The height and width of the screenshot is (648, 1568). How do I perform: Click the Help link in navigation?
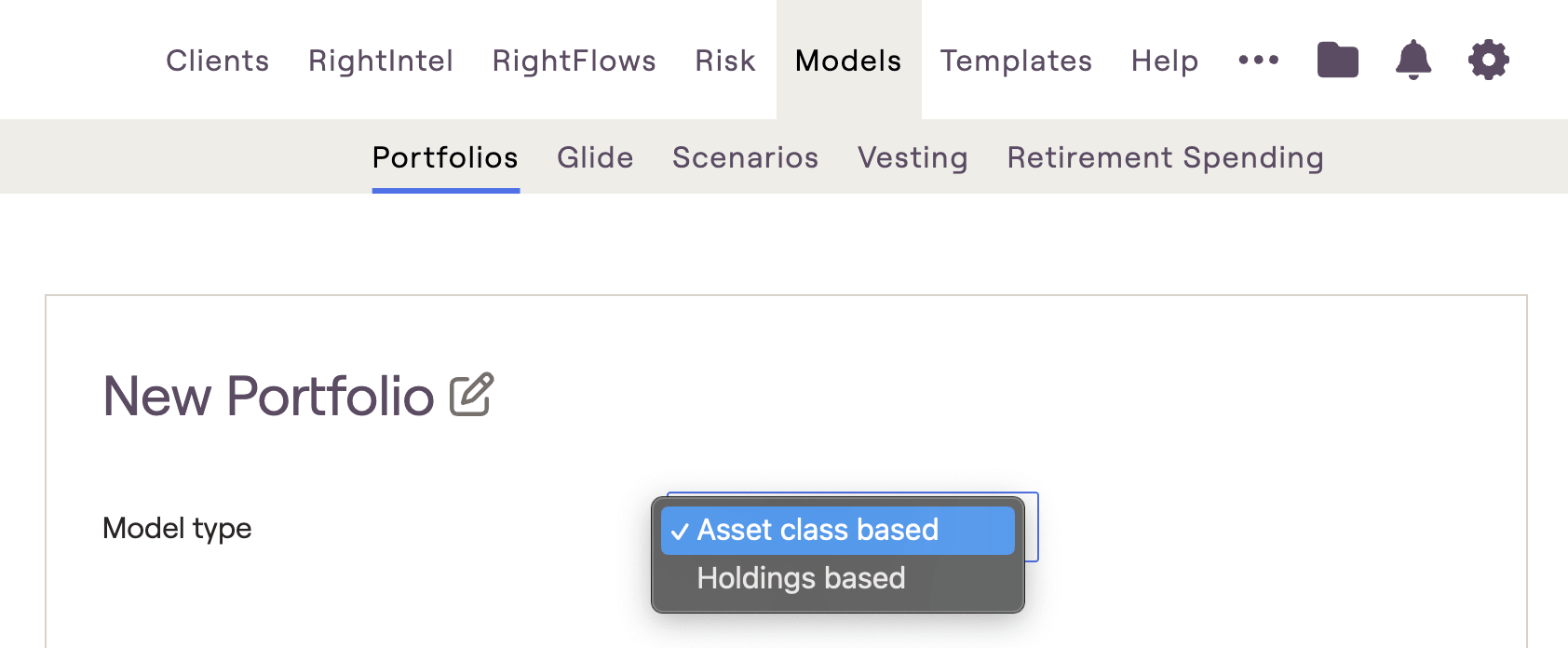[x=1165, y=61]
